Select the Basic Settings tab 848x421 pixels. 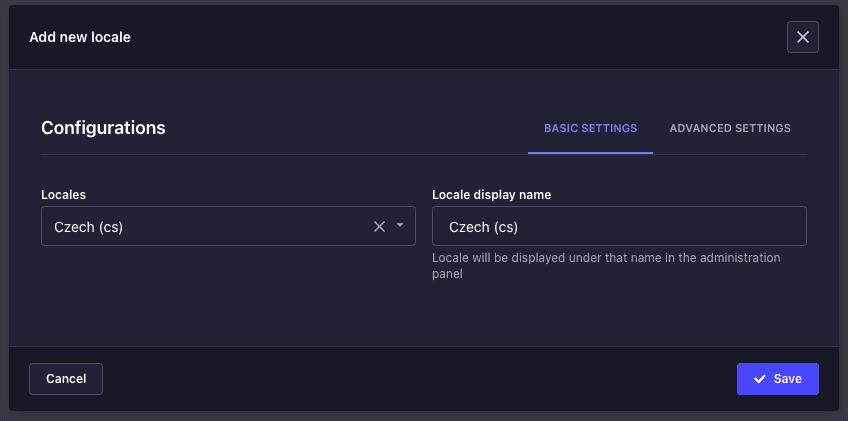[590, 128]
